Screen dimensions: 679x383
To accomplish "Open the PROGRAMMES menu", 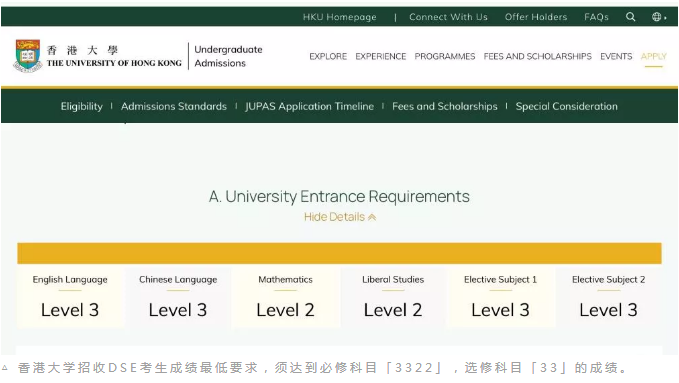I will (445, 56).
